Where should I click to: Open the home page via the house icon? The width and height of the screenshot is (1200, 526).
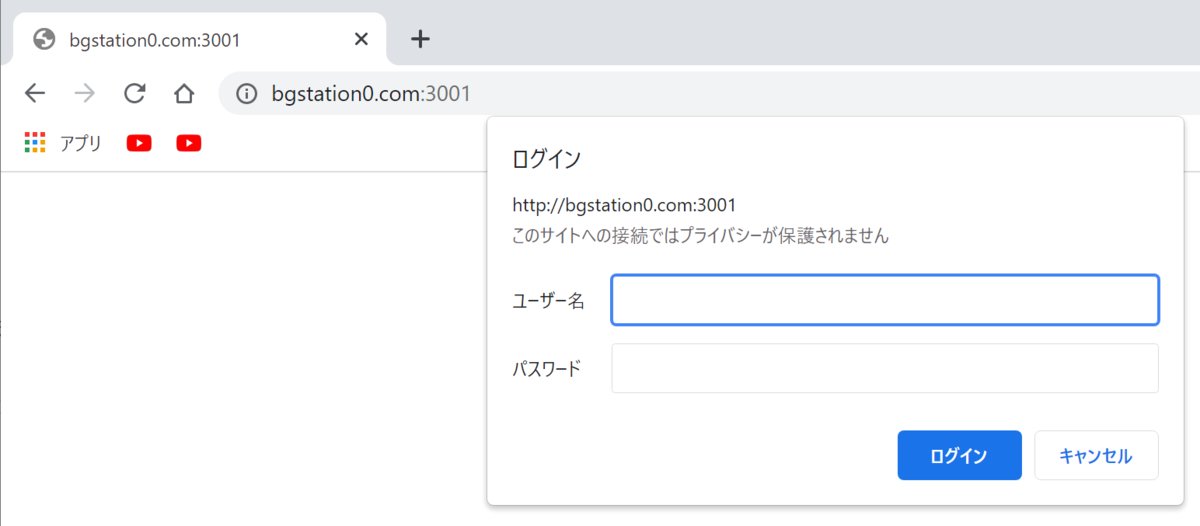coord(184,94)
